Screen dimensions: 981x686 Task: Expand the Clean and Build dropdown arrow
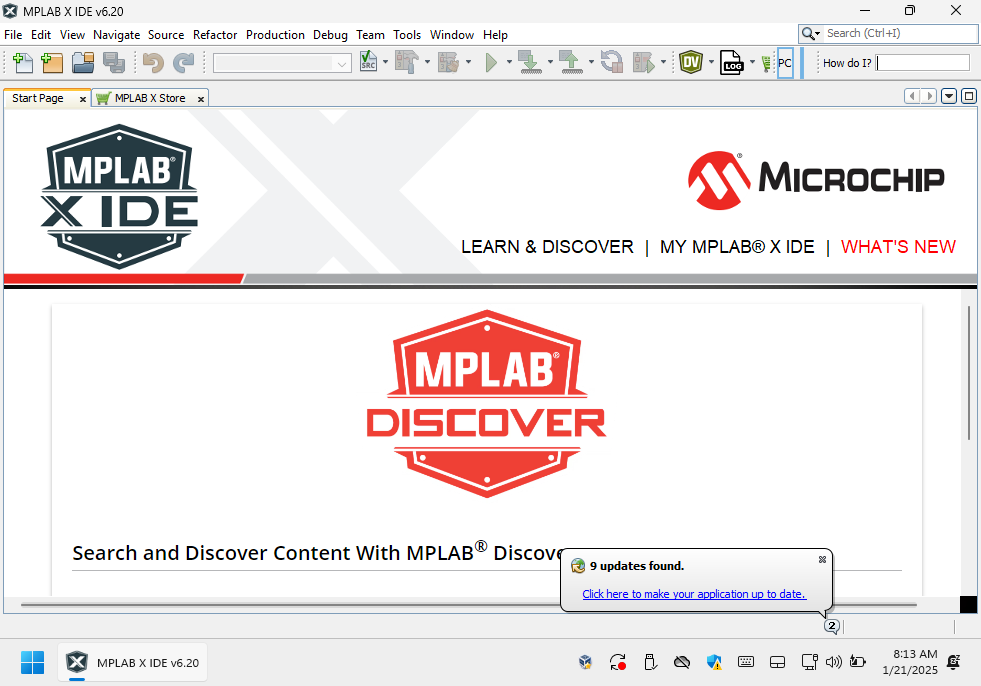[x=469, y=62]
